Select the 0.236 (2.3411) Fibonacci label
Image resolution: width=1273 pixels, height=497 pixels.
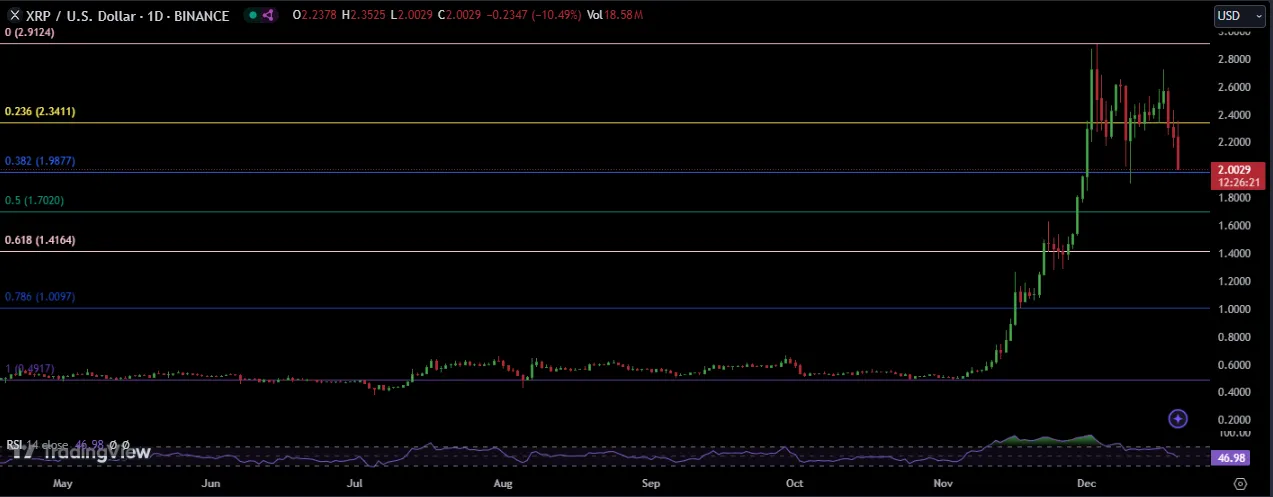pos(40,112)
